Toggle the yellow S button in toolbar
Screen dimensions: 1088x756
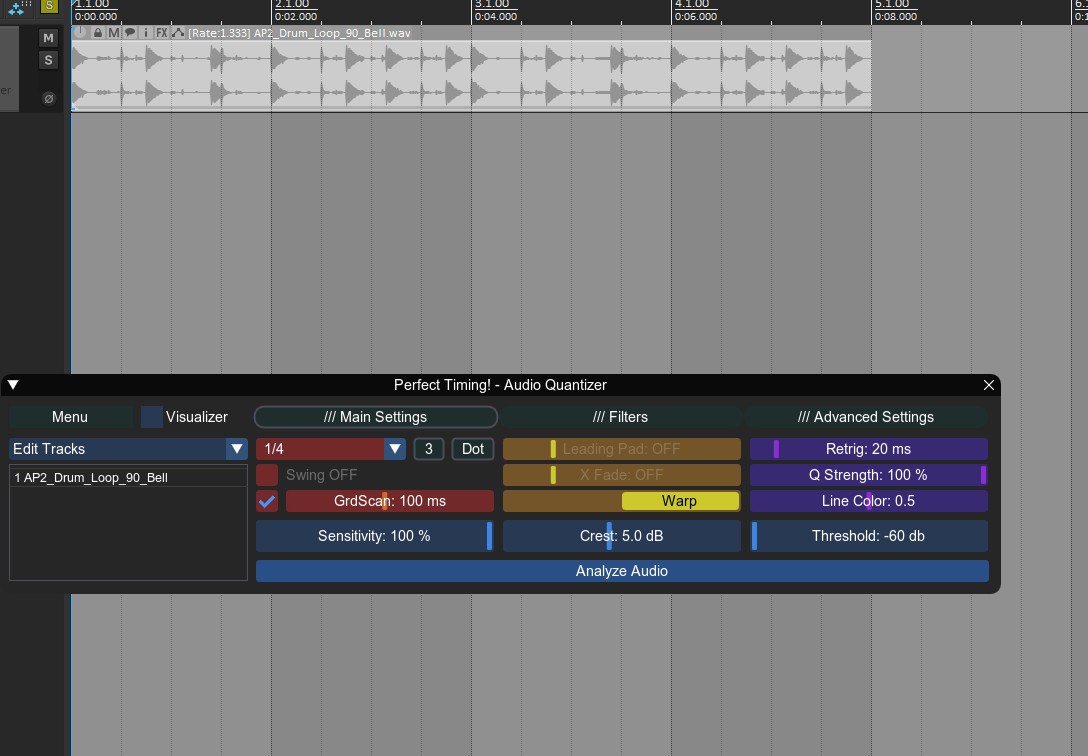(49, 6)
